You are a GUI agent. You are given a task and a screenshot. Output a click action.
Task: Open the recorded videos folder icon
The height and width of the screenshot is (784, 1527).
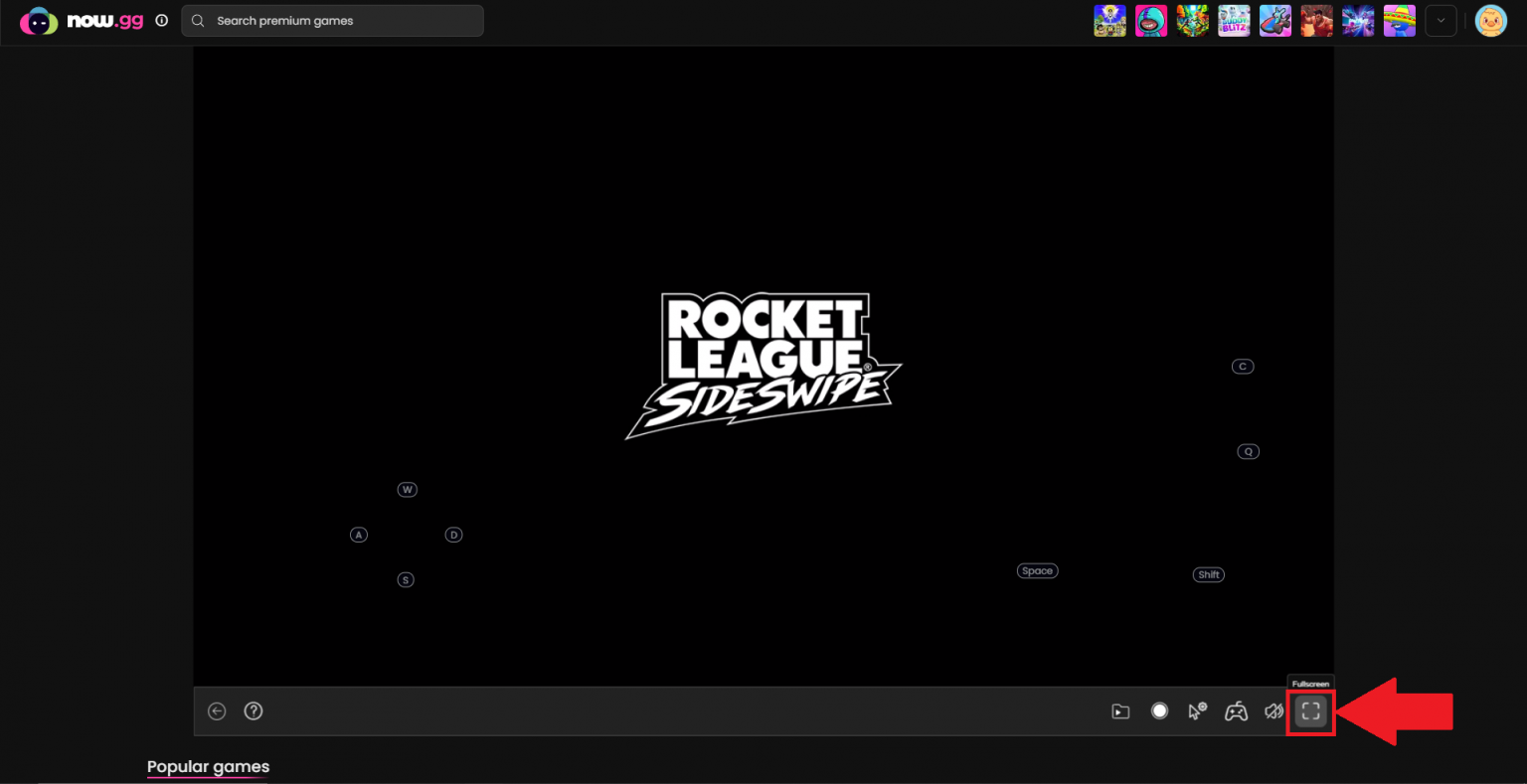(x=1120, y=711)
